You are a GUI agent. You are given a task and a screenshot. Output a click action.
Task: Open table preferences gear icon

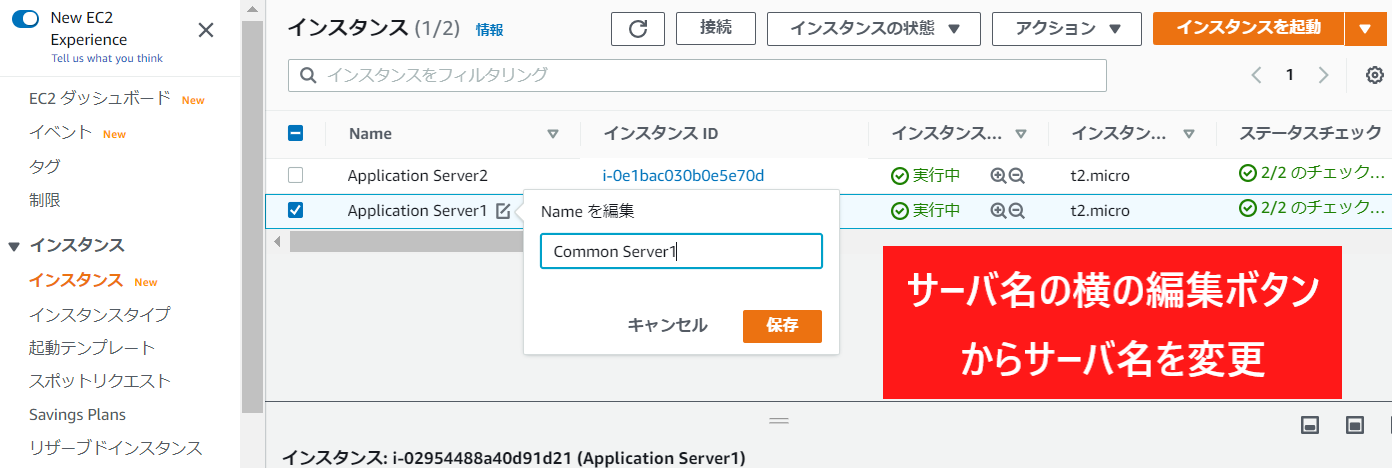point(1375,75)
